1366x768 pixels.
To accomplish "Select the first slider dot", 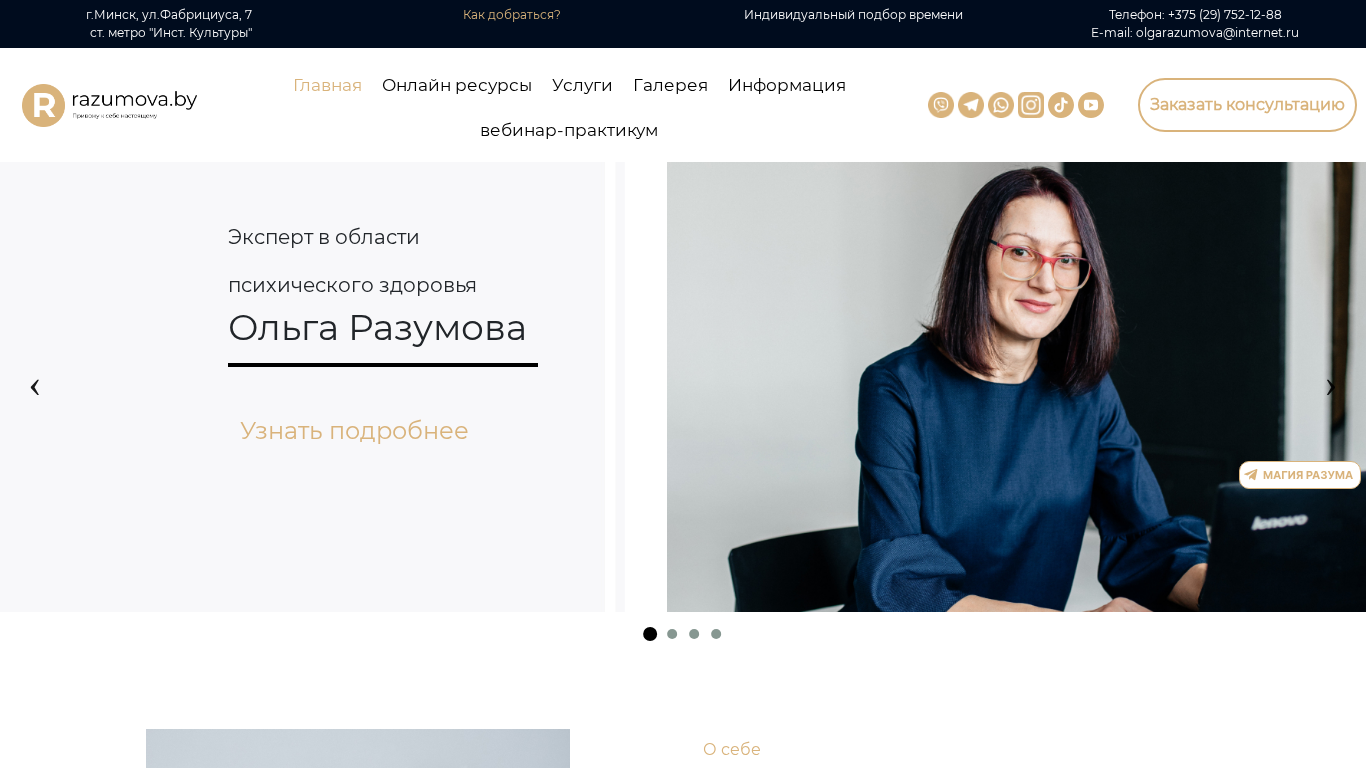I will coord(650,634).
